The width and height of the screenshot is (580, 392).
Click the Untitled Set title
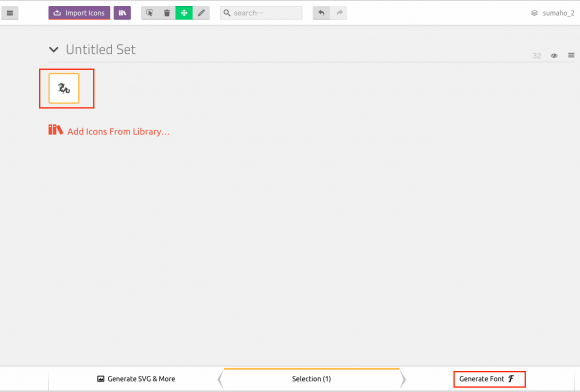tap(101, 50)
